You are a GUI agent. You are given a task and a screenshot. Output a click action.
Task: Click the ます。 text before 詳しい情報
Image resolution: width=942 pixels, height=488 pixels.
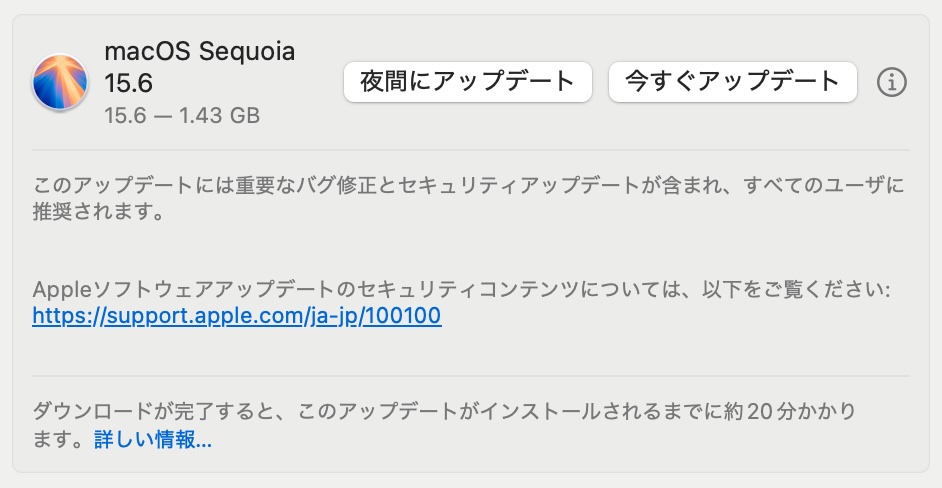(x=61, y=440)
